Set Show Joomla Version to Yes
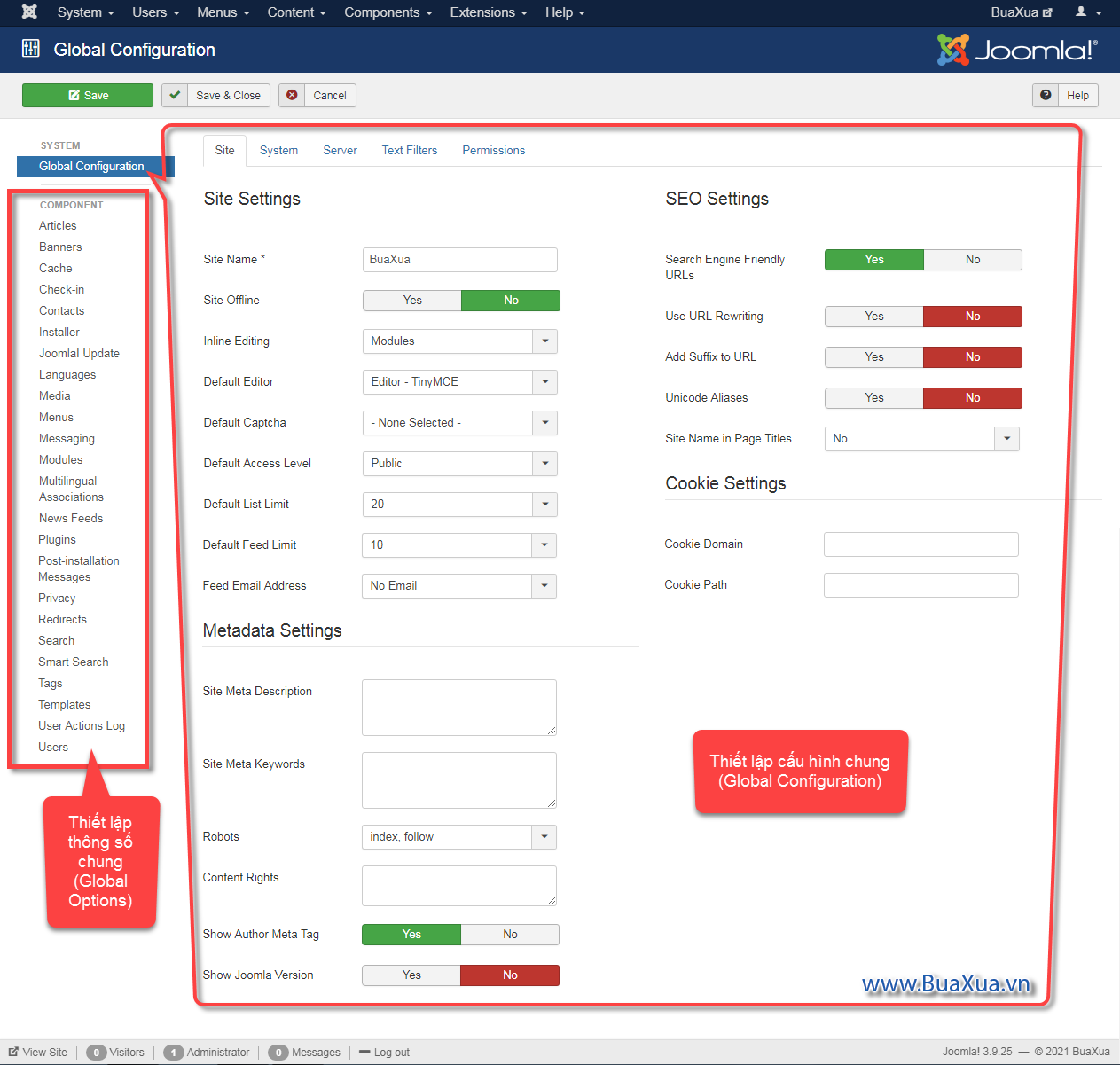The width and height of the screenshot is (1120, 1065). pyautogui.click(x=411, y=975)
